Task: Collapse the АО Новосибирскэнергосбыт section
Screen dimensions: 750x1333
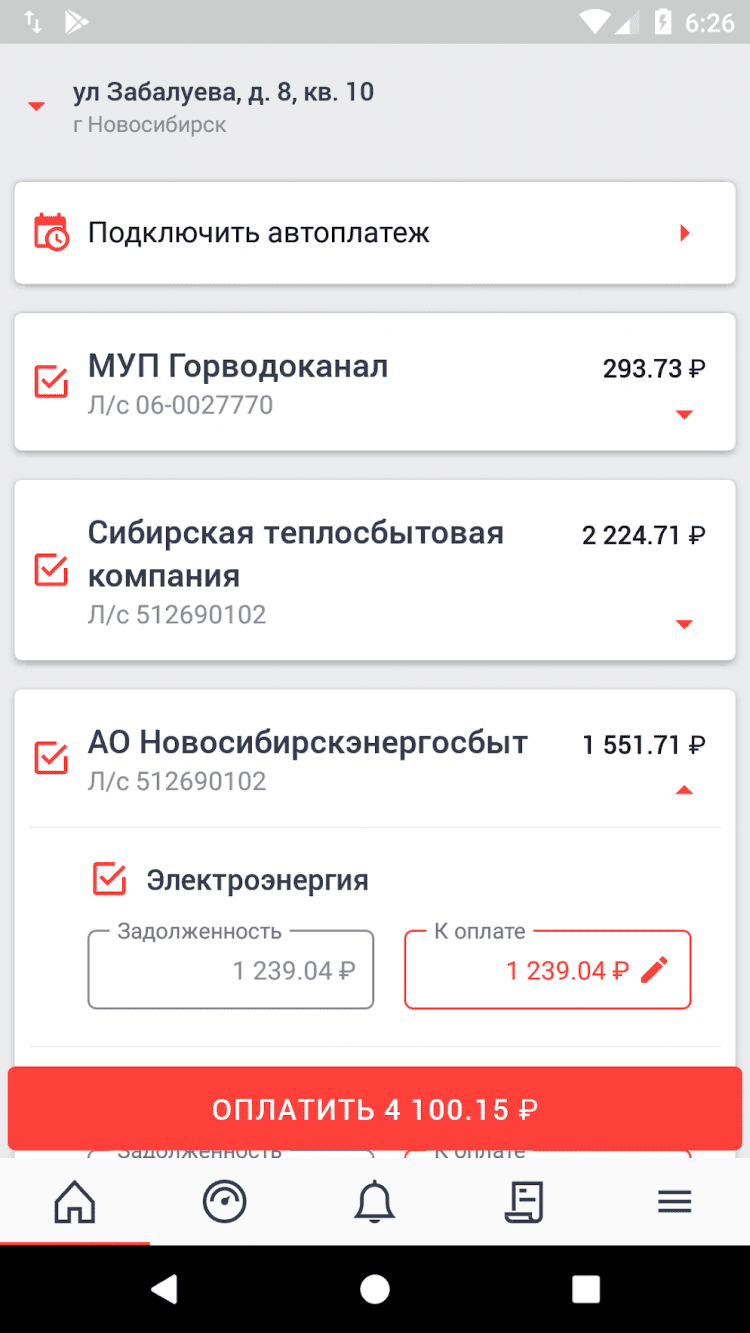Action: coord(684,790)
